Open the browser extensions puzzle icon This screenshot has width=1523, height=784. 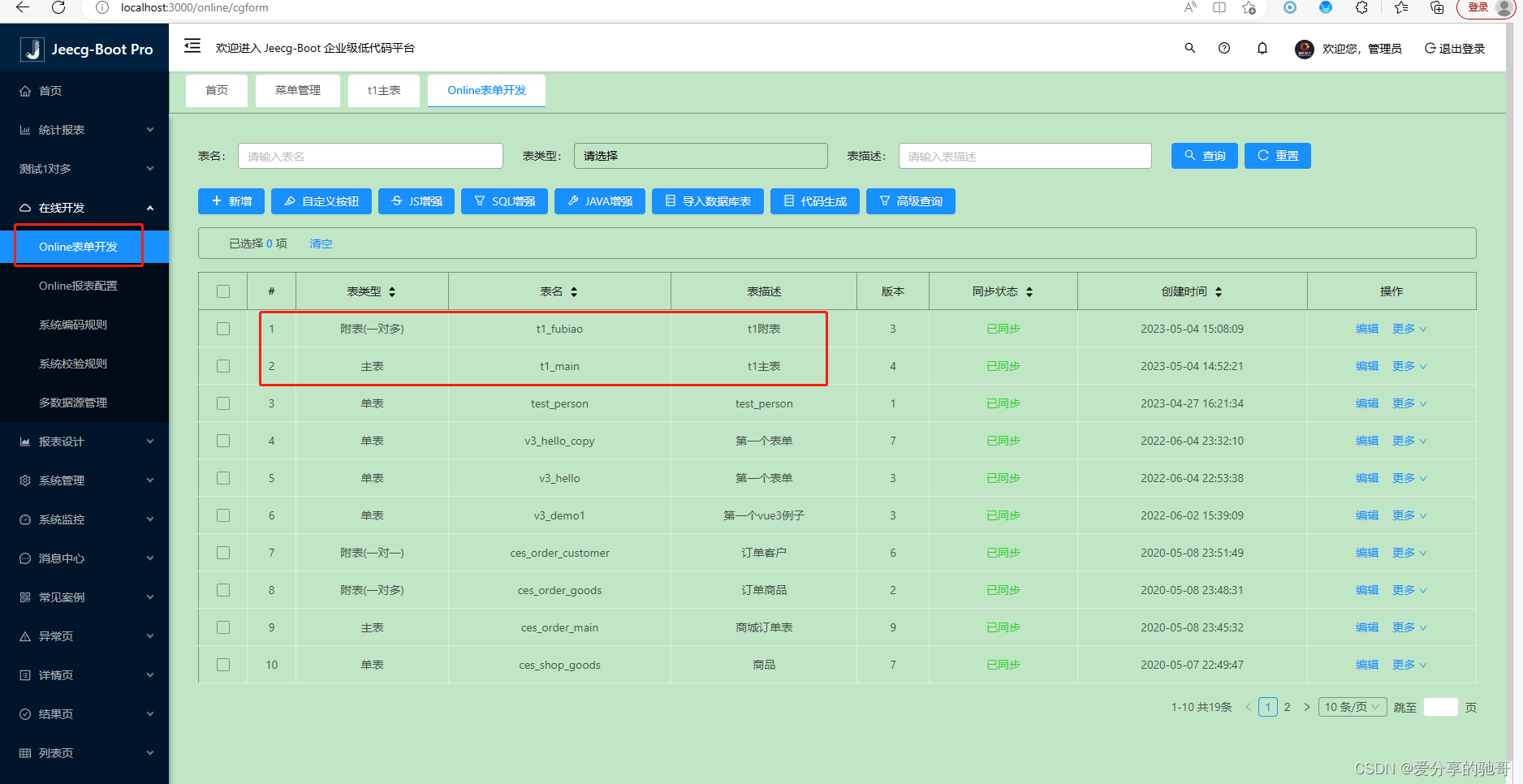(1361, 7)
